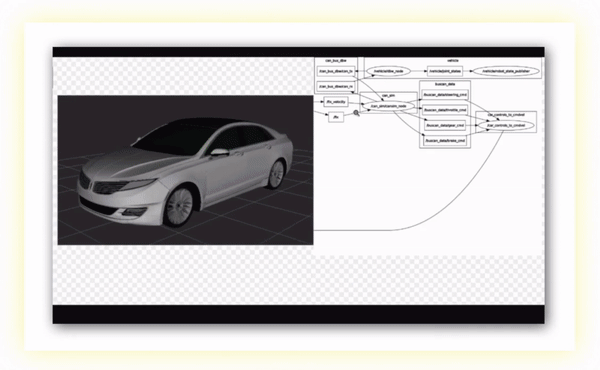Viewport: 600px width, 370px height.
Task: Click the /car_controls_to_cmdvel ellipse node
Action: click(x=506, y=126)
